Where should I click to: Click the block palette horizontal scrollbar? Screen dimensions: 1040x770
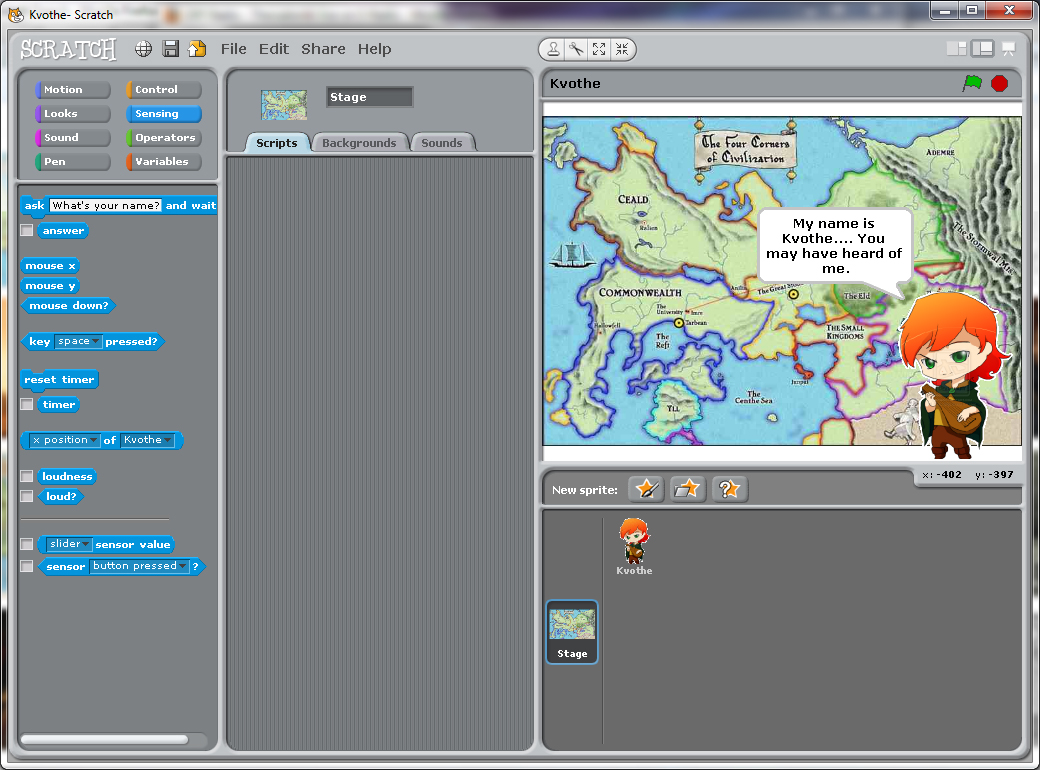pos(104,739)
